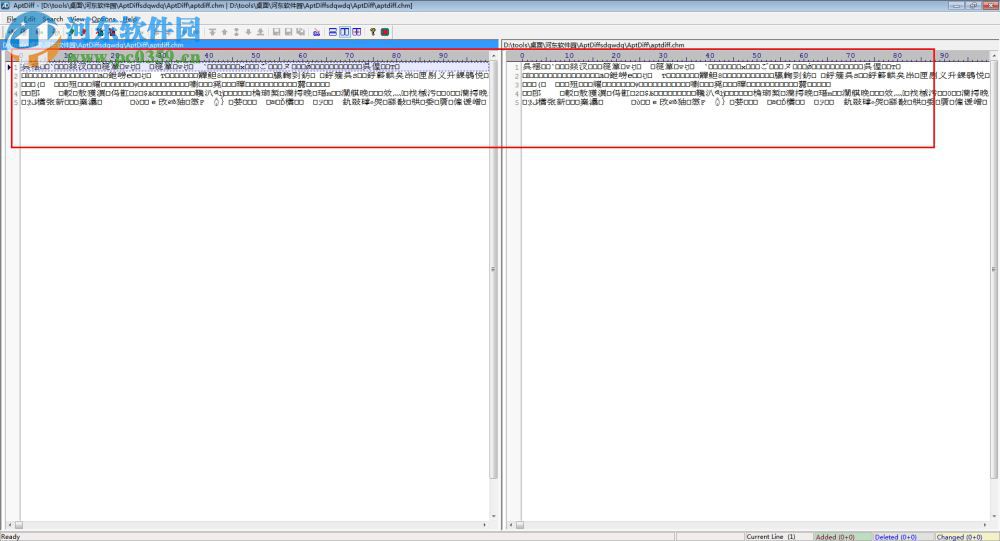The image size is (1000, 541).
Task: Click the left pane horizontal scroll-right arrow
Action: 485,525
